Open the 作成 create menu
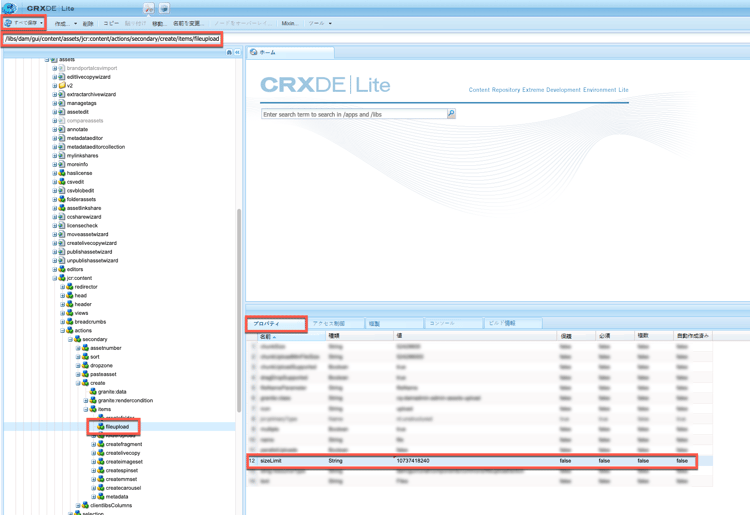The image size is (750, 515). [65, 23]
